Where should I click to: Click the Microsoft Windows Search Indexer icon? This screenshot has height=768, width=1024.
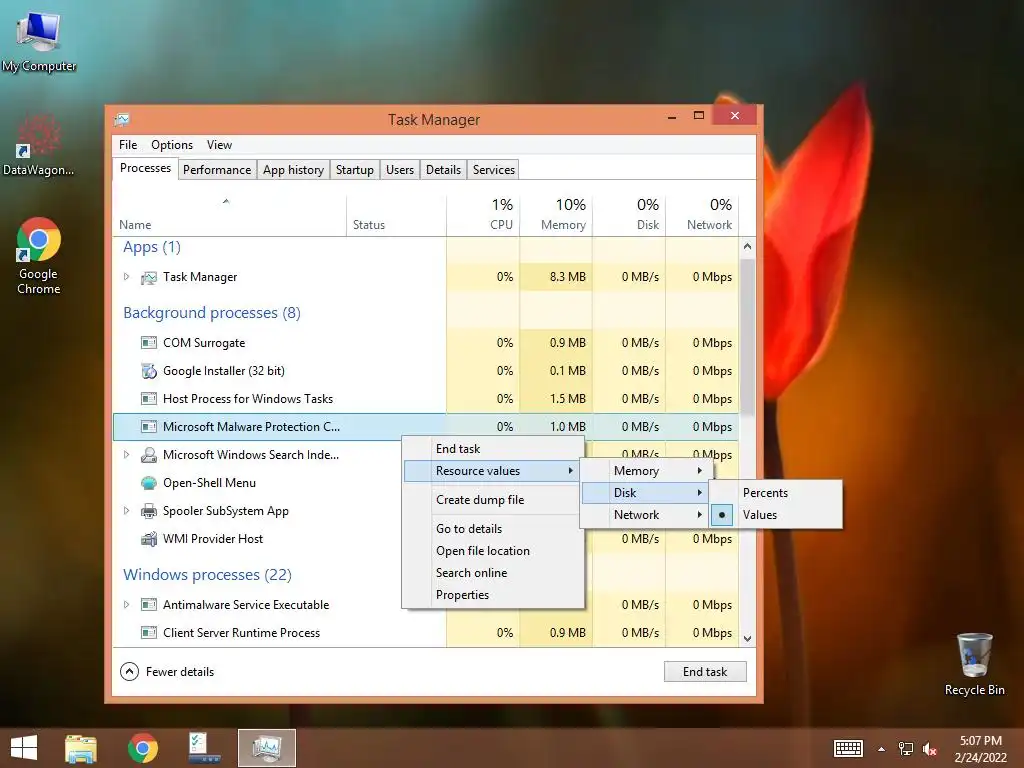coord(149,455)
